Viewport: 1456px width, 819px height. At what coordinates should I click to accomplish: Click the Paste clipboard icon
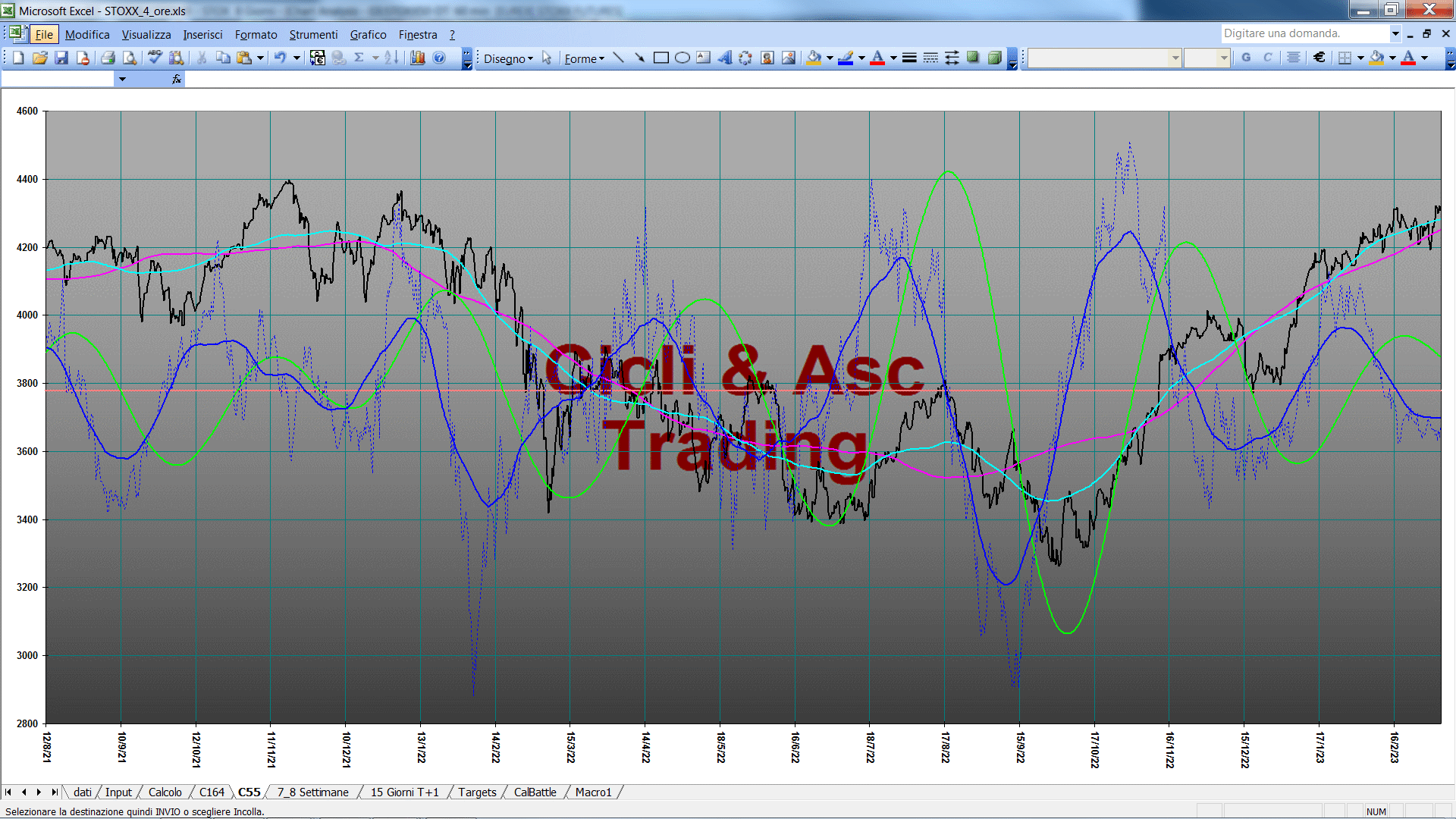click(x=244, y=58)
